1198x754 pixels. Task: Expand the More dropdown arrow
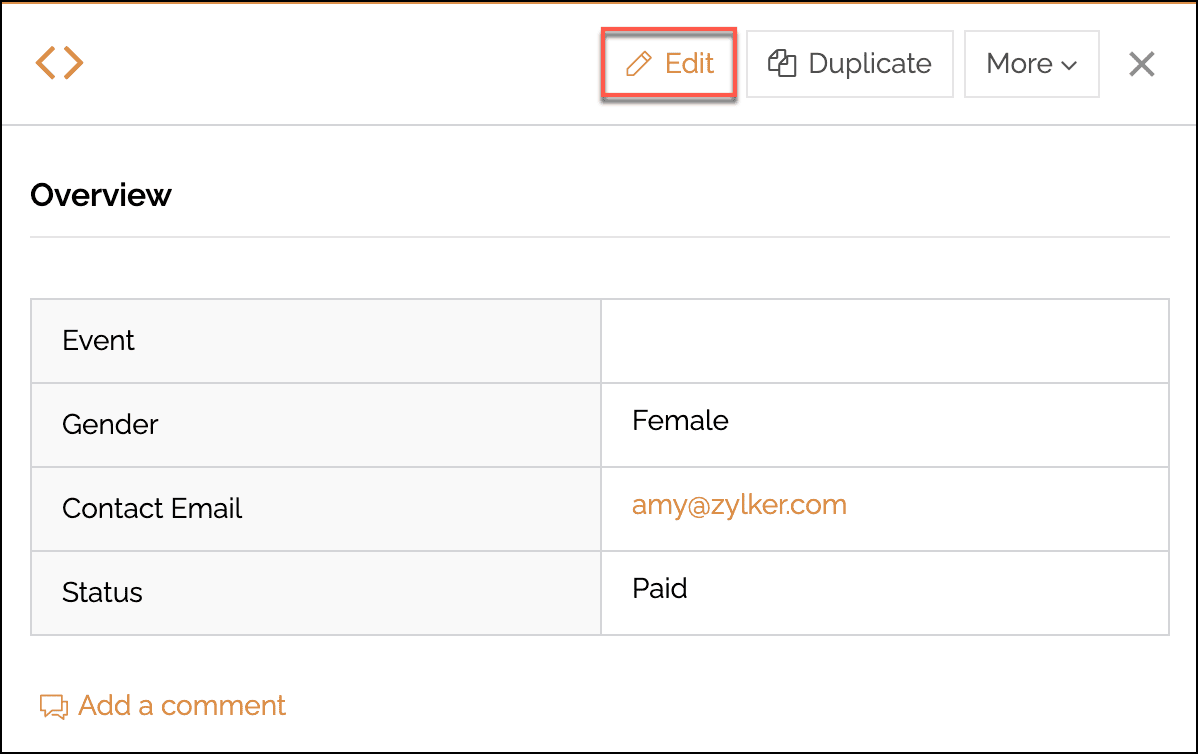click(x=1069, y=66)
